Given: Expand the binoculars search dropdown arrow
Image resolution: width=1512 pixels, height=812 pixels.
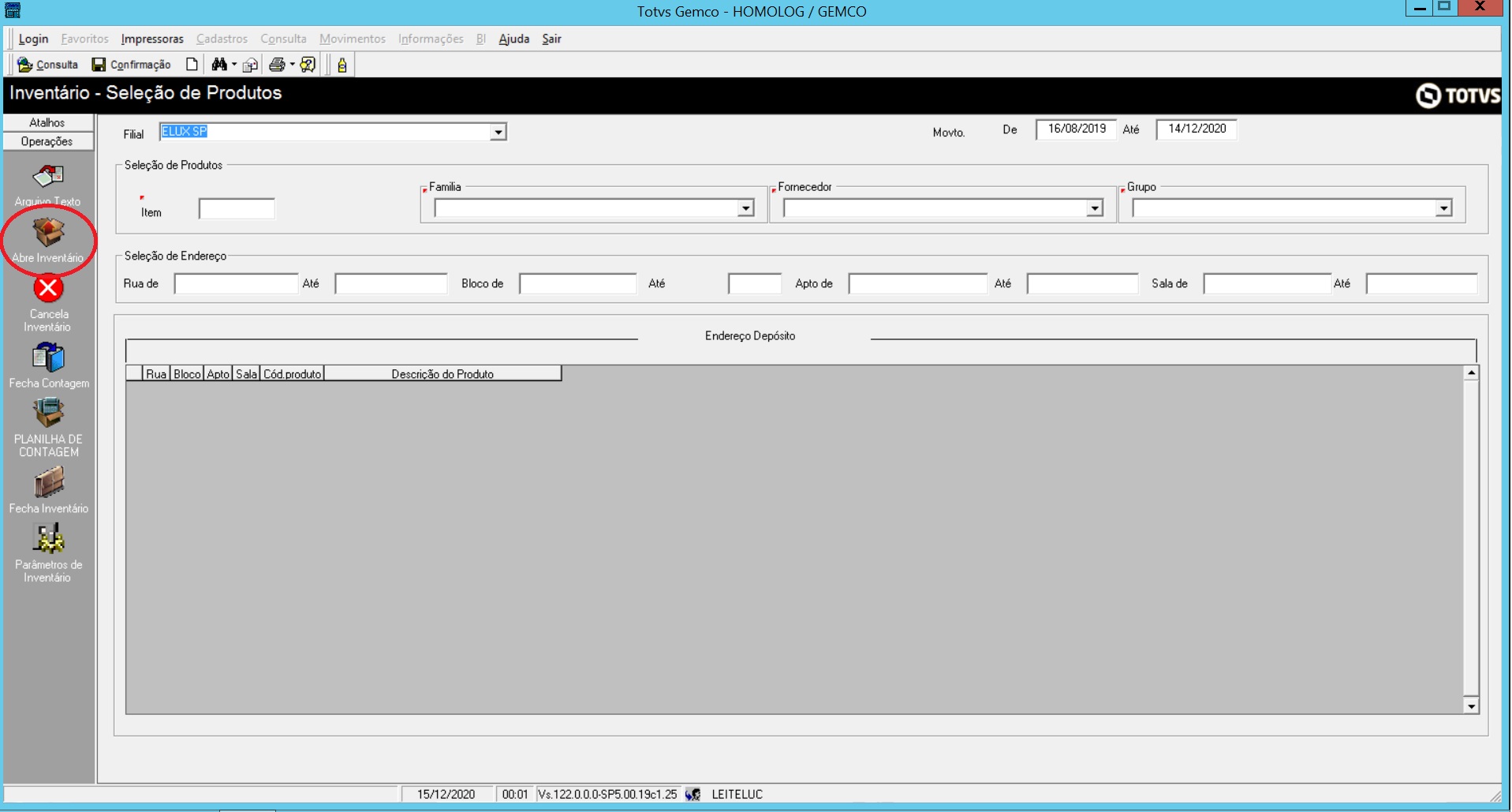Looking at the screenshot, I should (x=234, y=65).
